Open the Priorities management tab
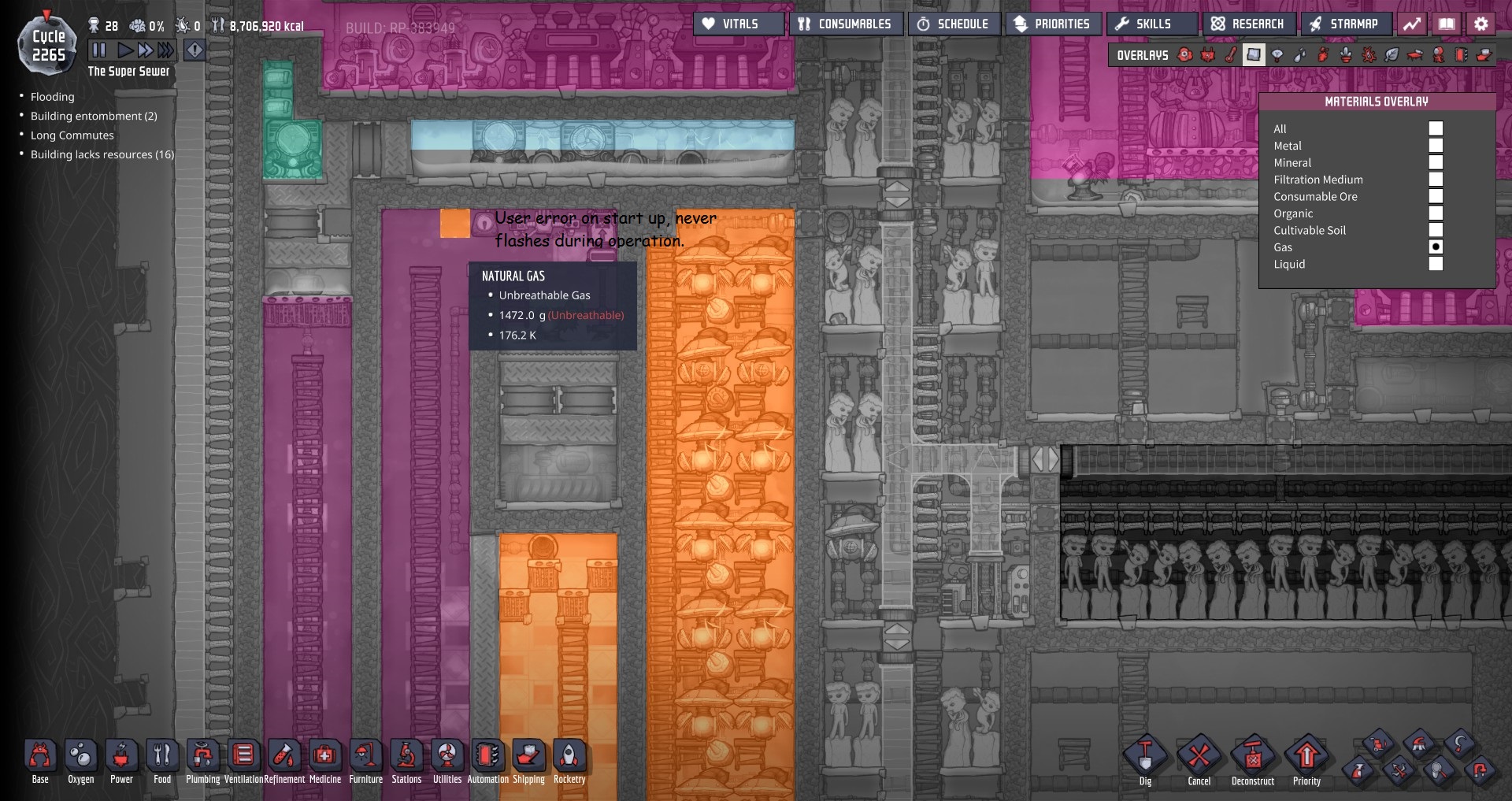 (x=1052, y=24)
